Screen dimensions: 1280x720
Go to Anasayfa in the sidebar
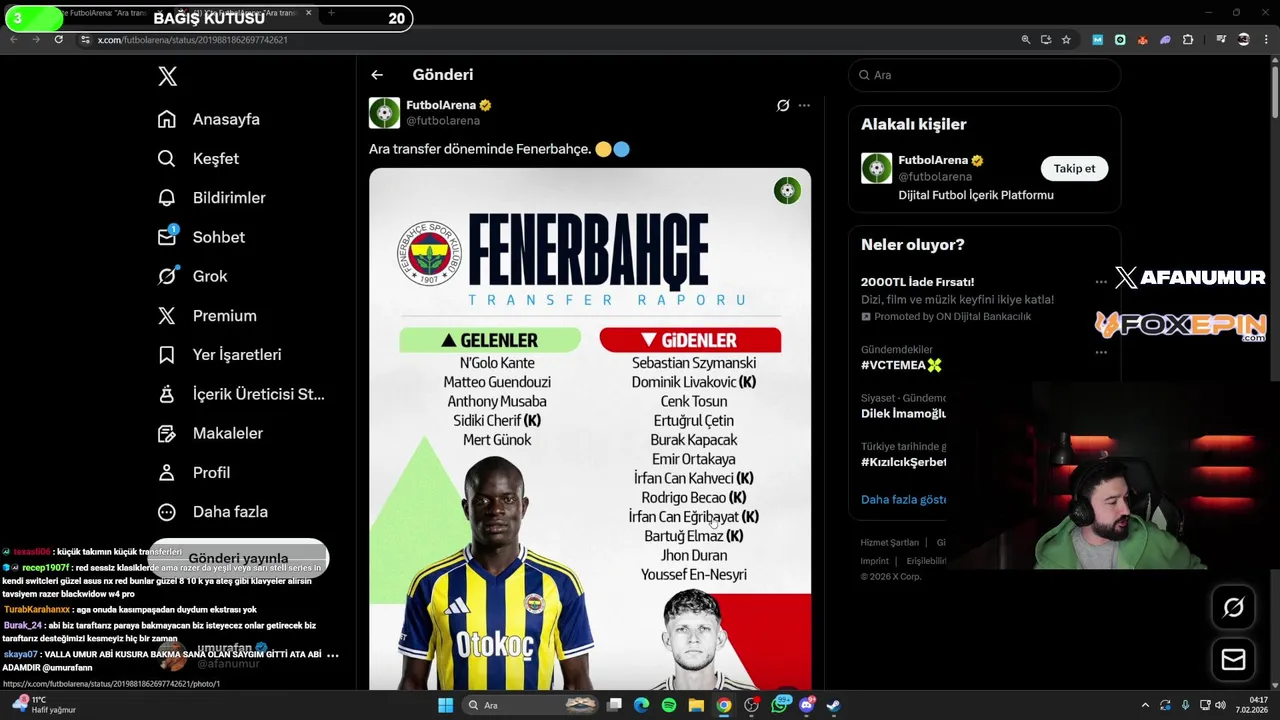pyautogui.click(x=209, y=119)
